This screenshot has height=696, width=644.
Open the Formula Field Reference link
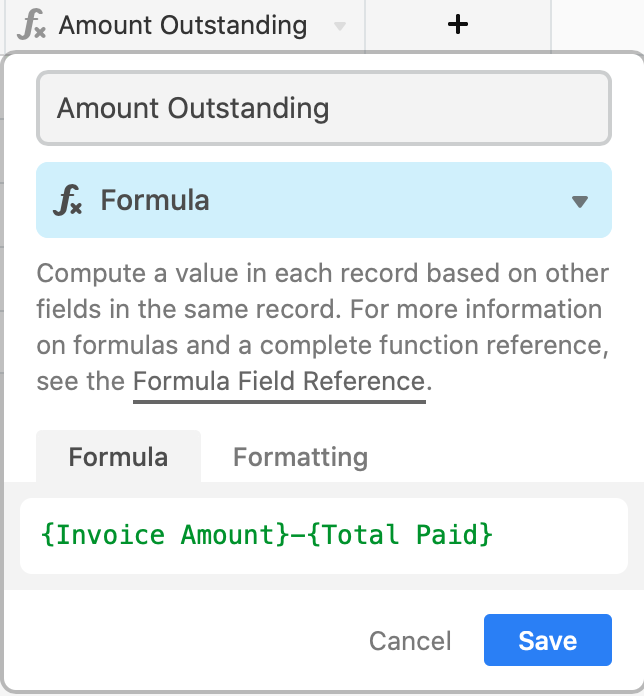coord(279,382)
